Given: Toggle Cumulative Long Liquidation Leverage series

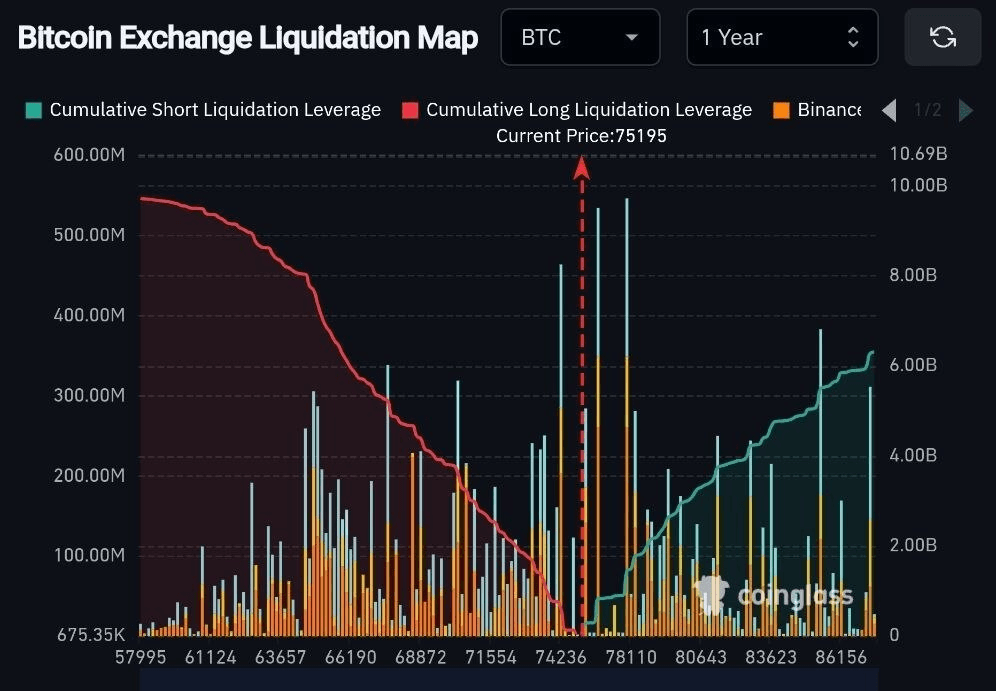Looking at the screenshot, I should 588,110.
